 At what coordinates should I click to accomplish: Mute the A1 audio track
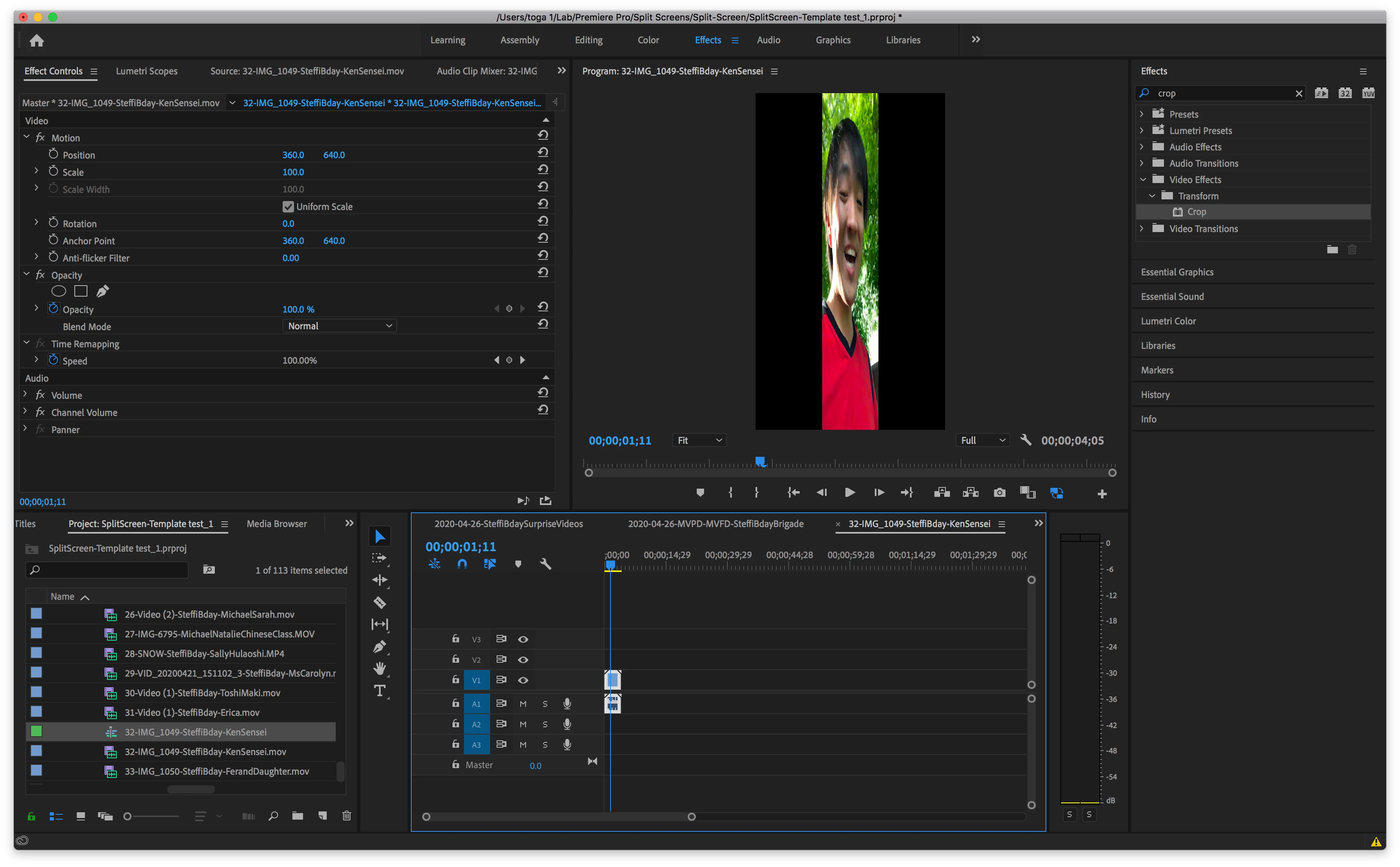[523, 704]
